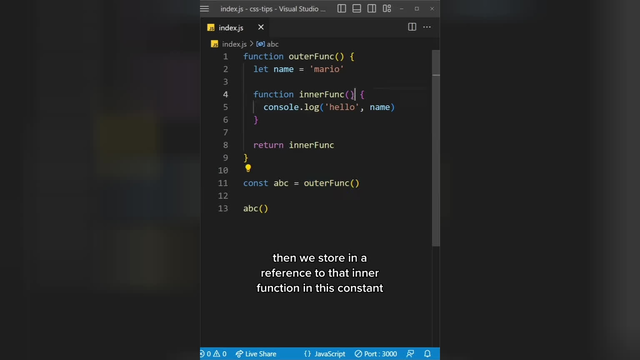640x360 pixels.
Task: Close the index.js tab
Action: (x=261, y=27)
